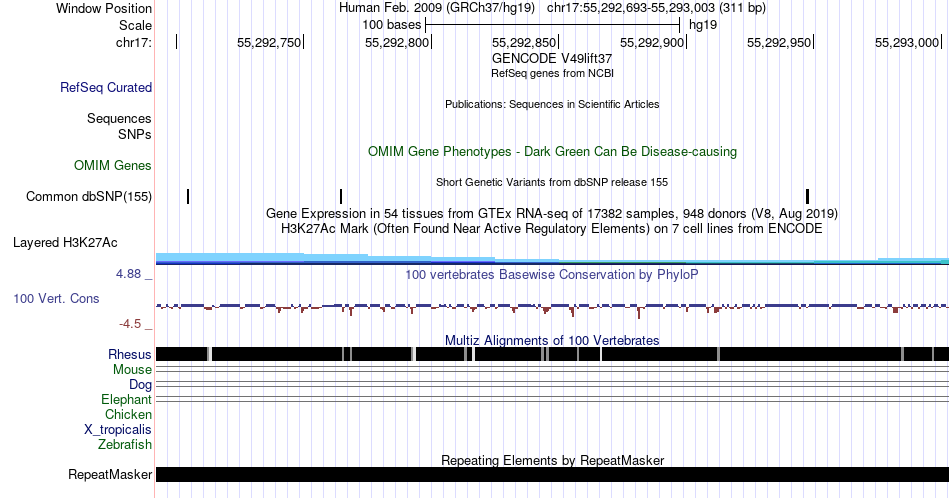
Task: Click the Common dbSNP(155) track label
Action: coord(89,196)
